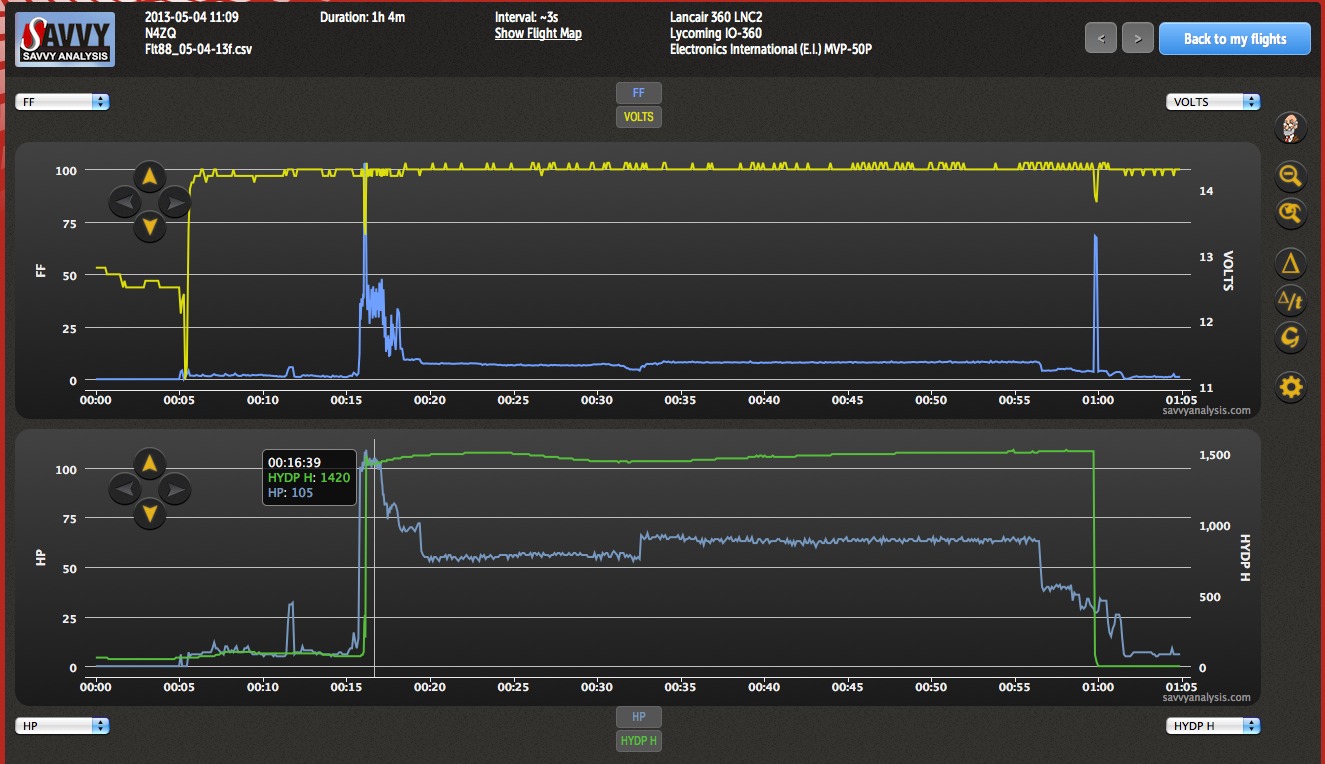Click the magnifier icon below zoom out
1325x764 pixels.
(x=1290, y=212)
